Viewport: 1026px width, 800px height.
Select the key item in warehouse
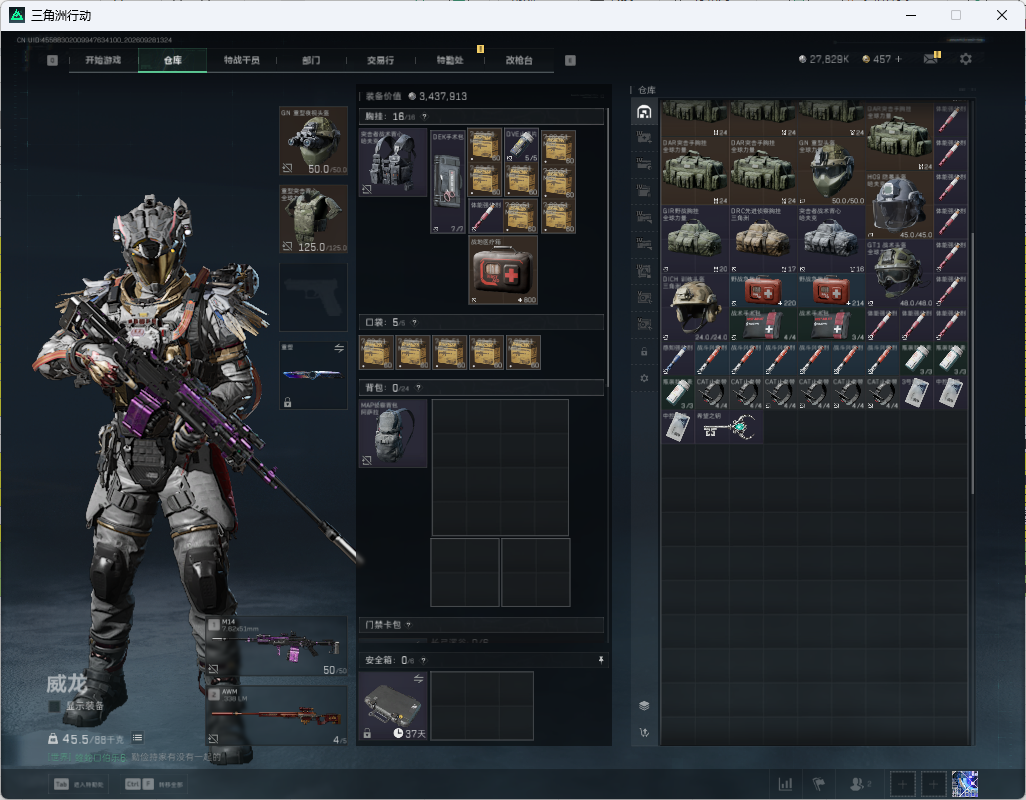[x=729, y=428]
